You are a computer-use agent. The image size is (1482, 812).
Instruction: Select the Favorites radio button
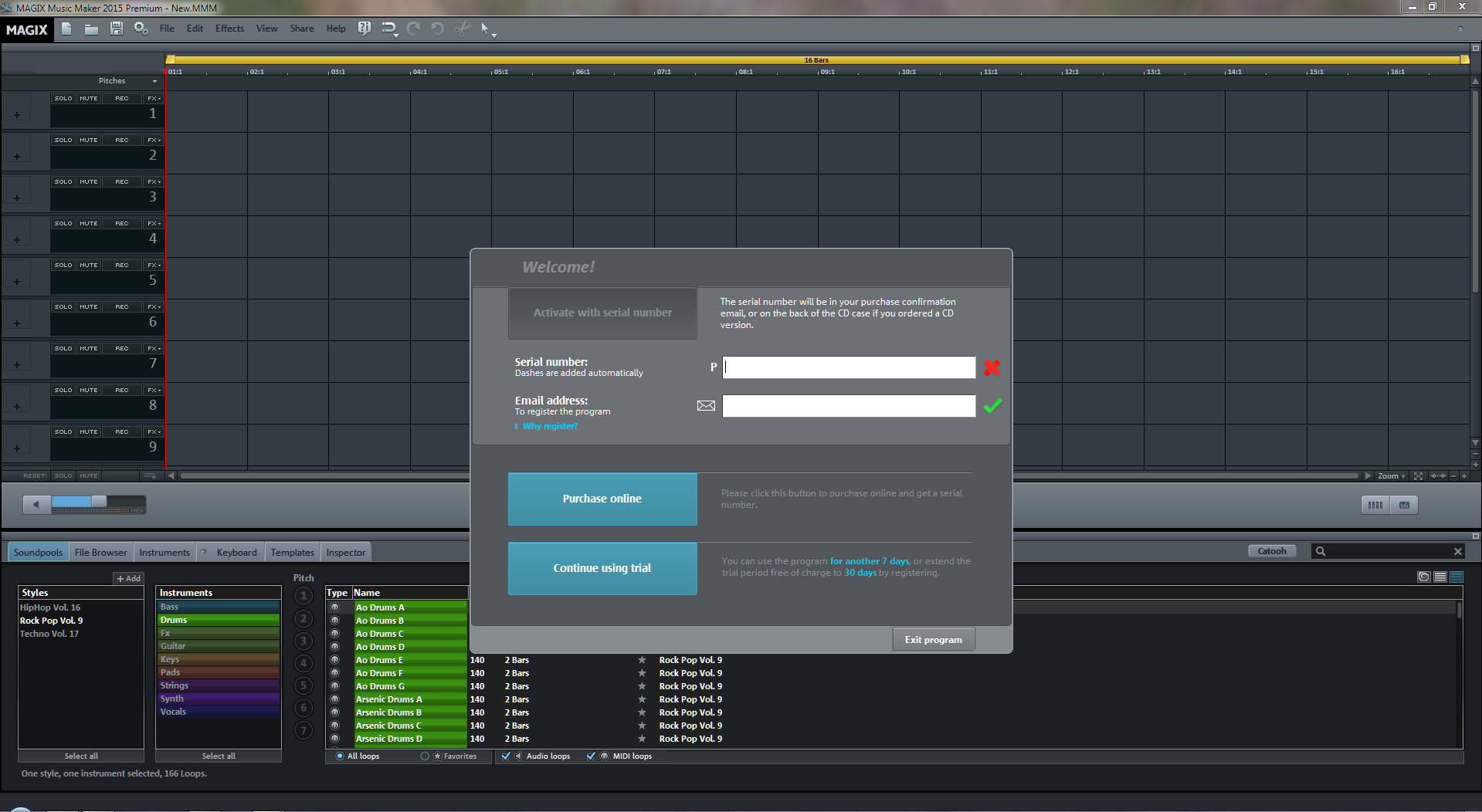pyautogui.click(x=425, y=756)
